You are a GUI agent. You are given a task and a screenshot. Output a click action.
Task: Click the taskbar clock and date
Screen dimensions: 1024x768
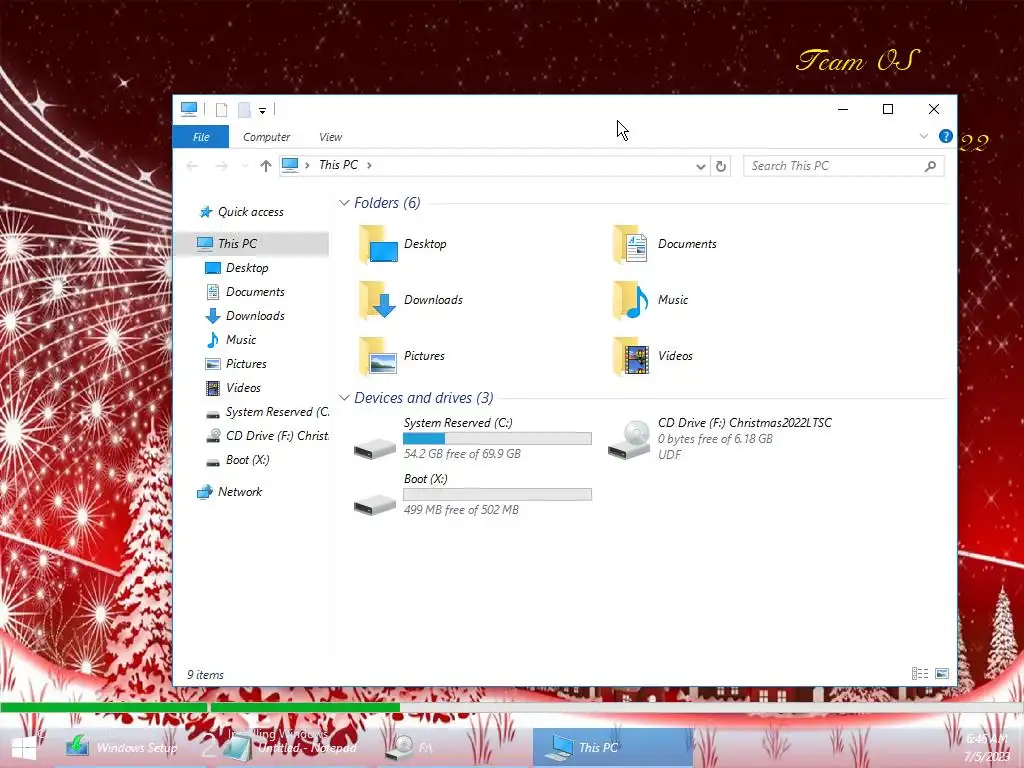(987, 748)
